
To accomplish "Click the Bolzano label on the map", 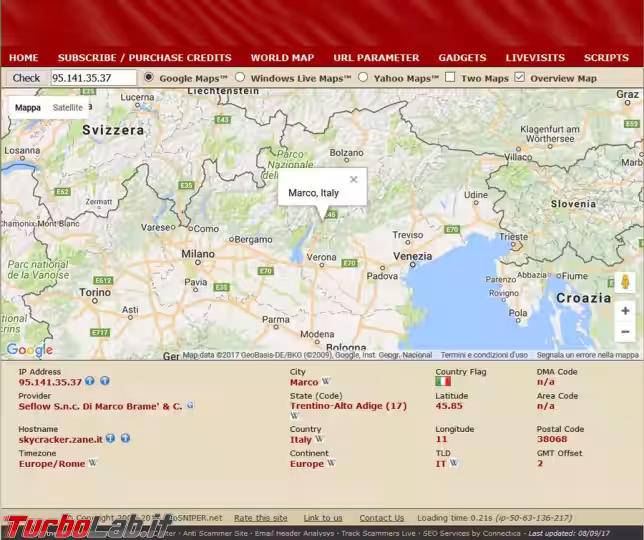I will tap(346, 152).
